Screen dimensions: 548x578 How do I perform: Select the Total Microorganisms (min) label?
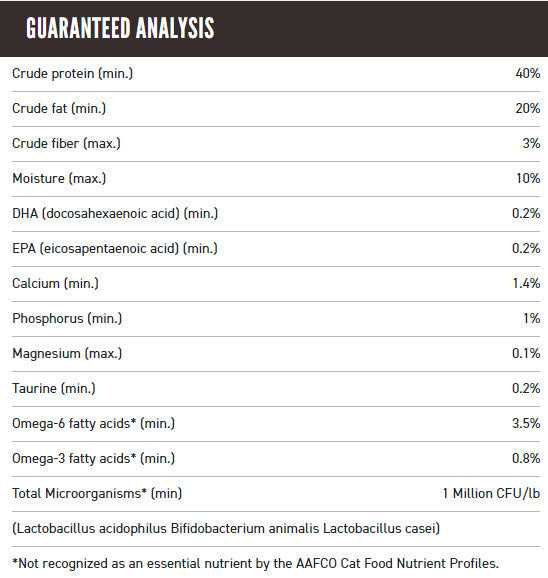tap(97, 494)
